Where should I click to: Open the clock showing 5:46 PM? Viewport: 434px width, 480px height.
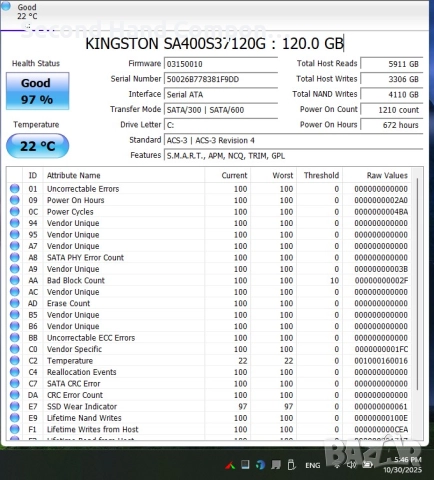pos(402,465)
